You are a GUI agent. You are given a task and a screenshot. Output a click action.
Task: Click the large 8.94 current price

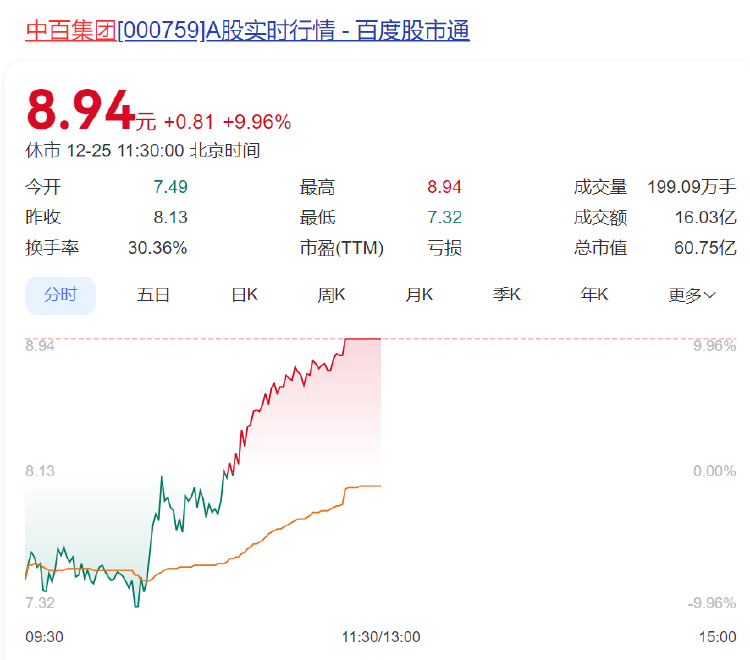[81, 110]
